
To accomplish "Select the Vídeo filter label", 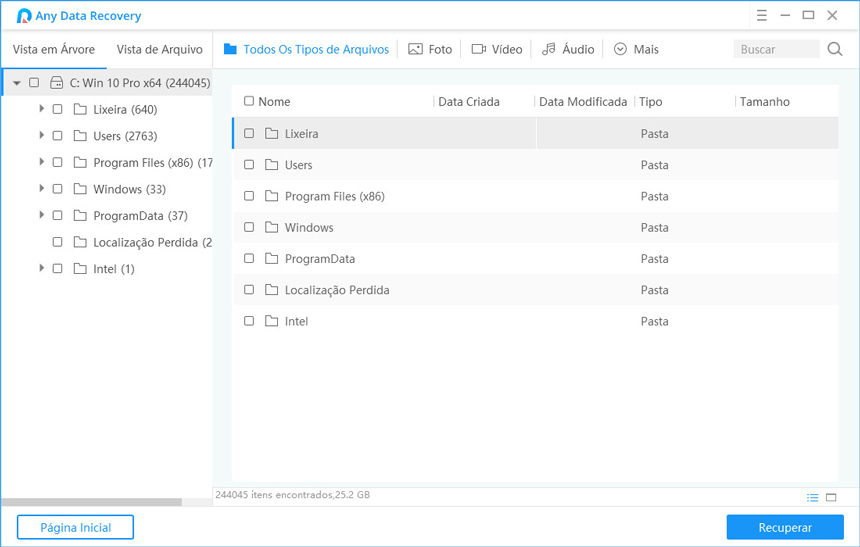I will coord(507,49).
